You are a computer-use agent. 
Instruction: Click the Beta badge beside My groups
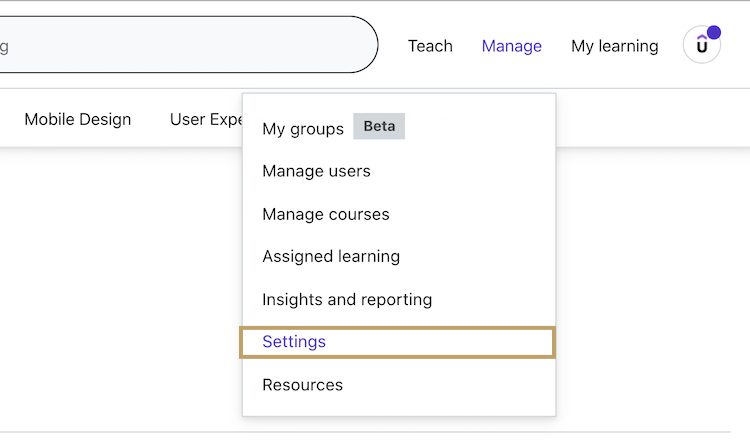379,127
